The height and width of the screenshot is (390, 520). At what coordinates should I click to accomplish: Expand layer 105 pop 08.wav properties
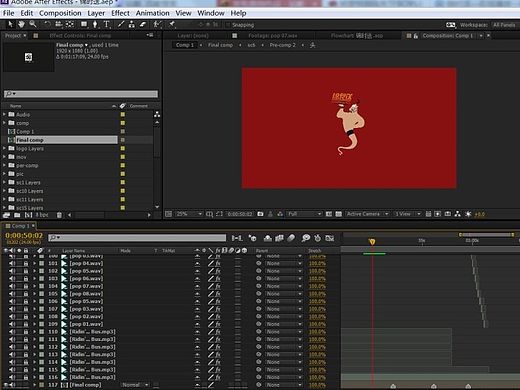[x=34, y=294]
